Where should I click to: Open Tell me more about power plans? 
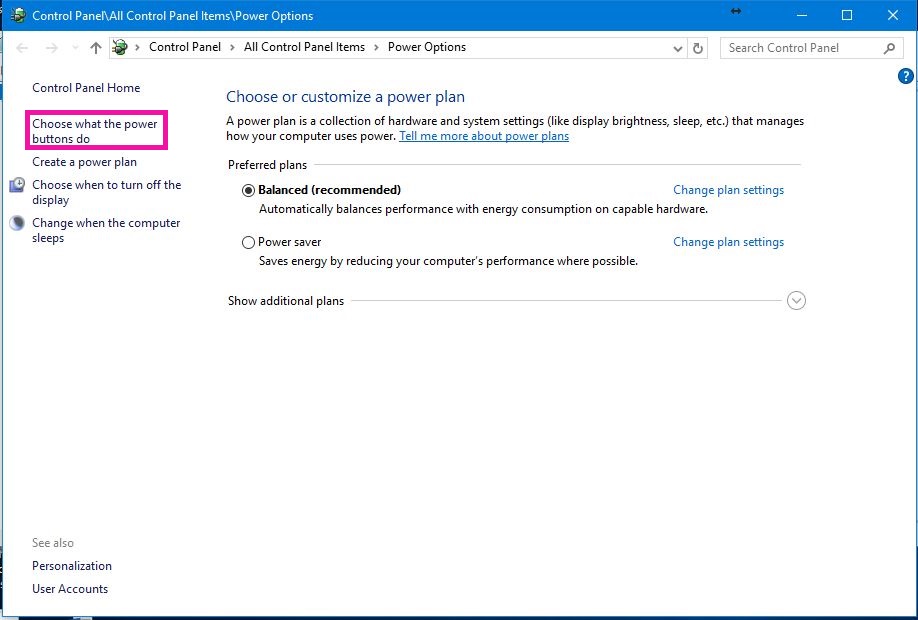(484, 136)
